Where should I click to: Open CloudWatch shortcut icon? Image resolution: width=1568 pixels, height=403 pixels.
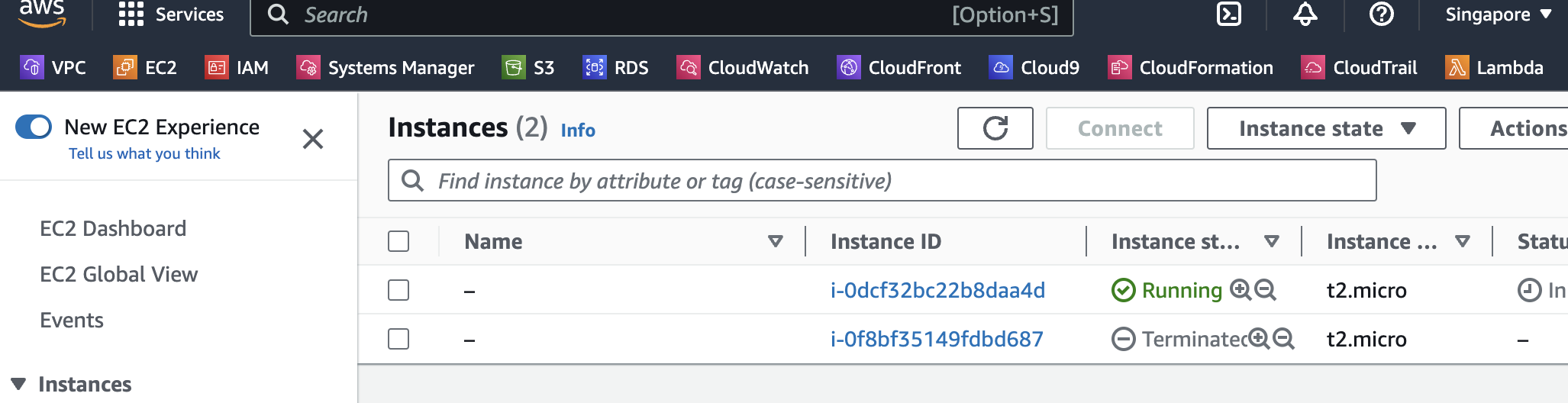689,67
